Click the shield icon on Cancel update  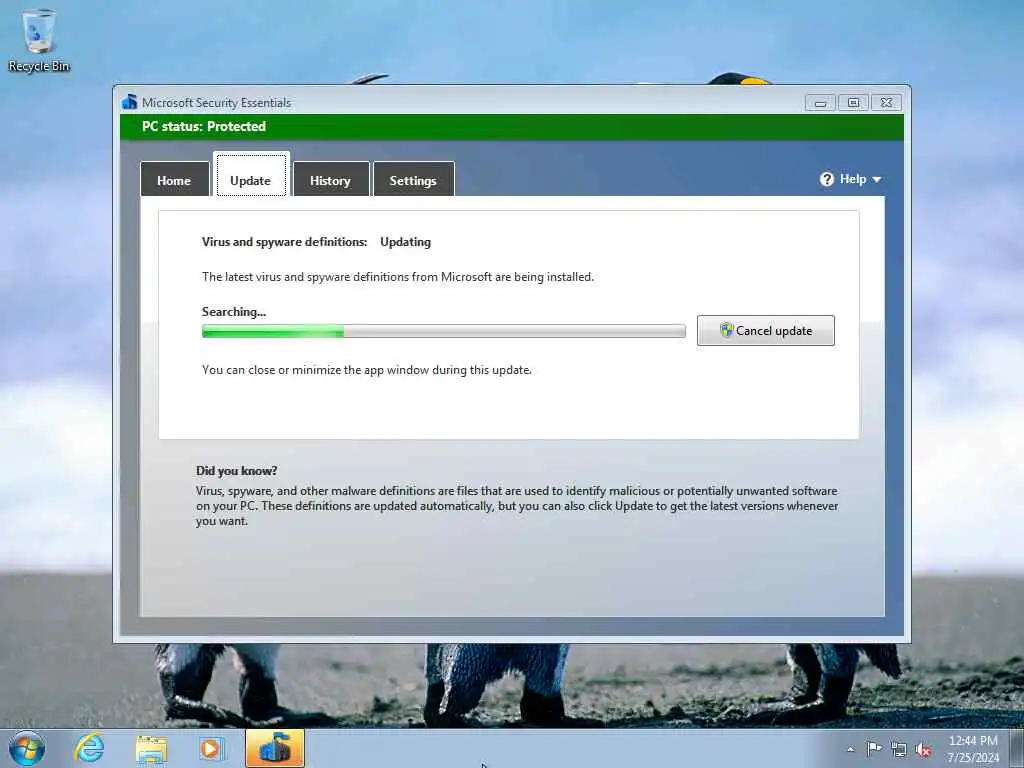point(726,330)
